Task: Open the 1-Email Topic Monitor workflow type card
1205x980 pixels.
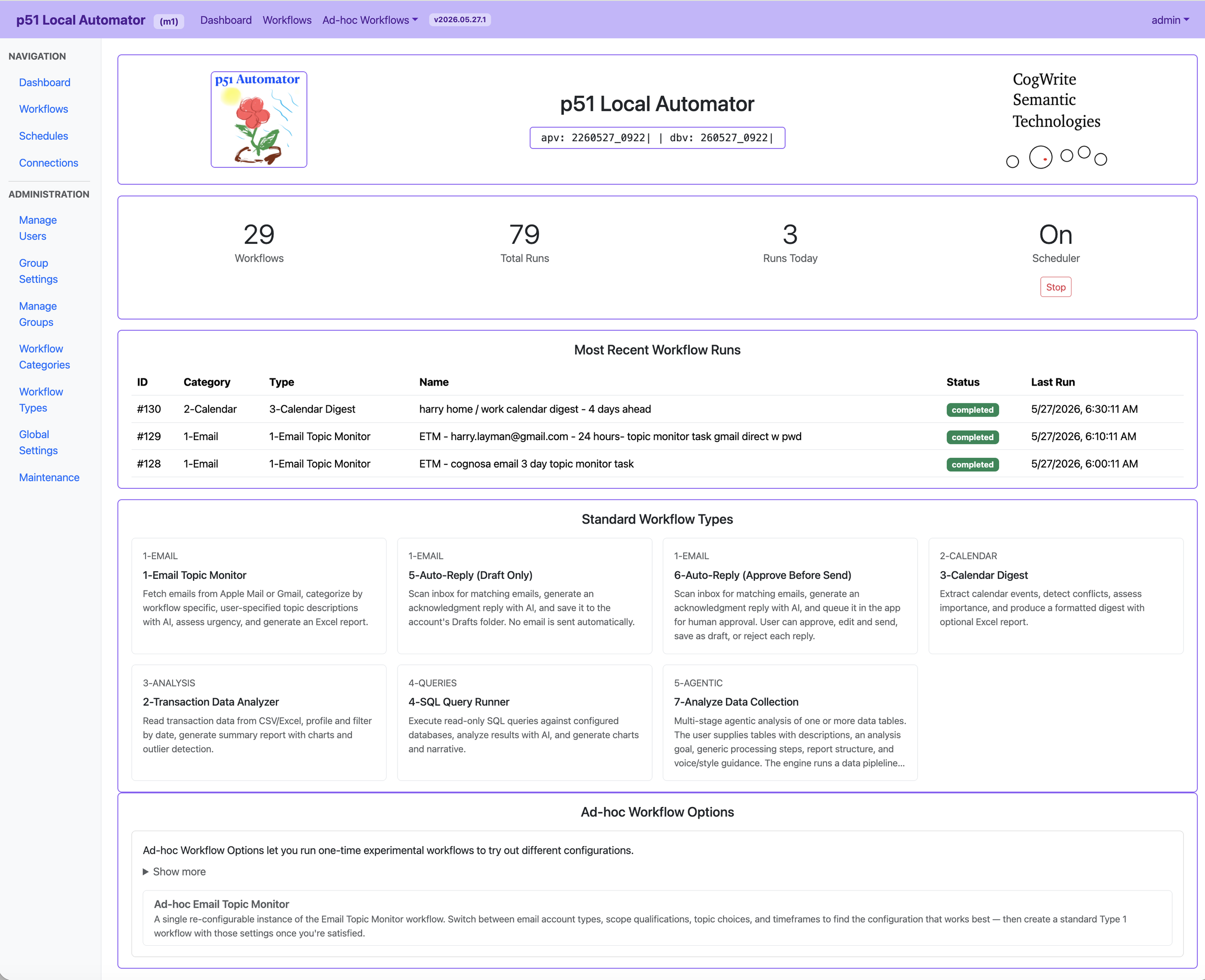Action: point(258,595)
